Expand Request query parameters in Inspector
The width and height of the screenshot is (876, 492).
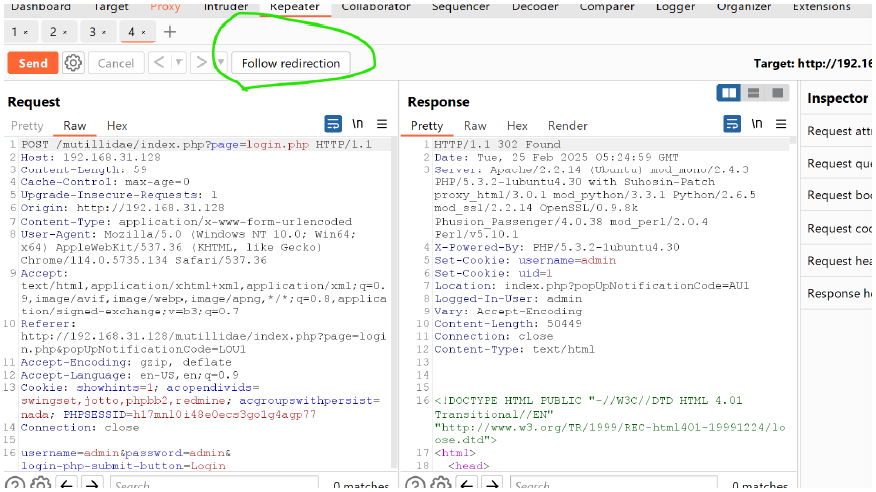(x=839, y=164)
